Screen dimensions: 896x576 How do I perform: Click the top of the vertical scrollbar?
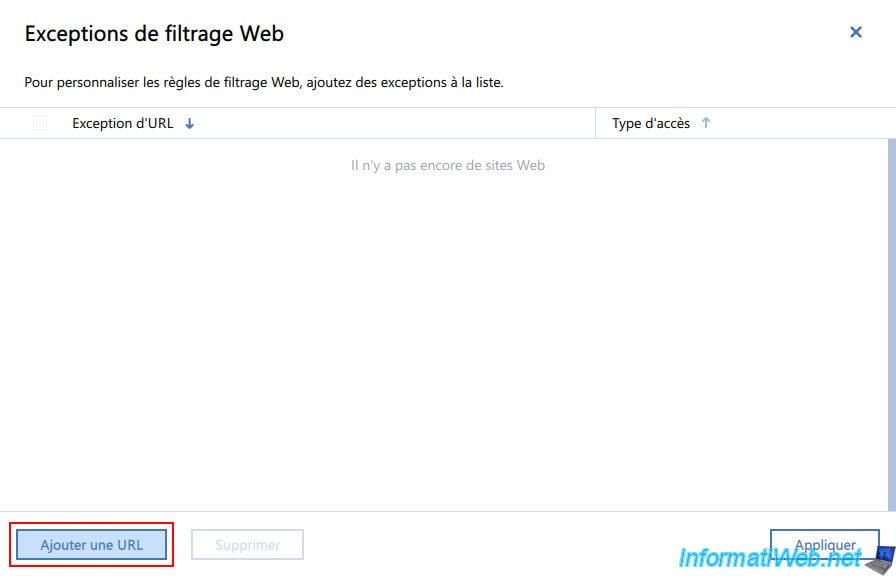(891, 150)
